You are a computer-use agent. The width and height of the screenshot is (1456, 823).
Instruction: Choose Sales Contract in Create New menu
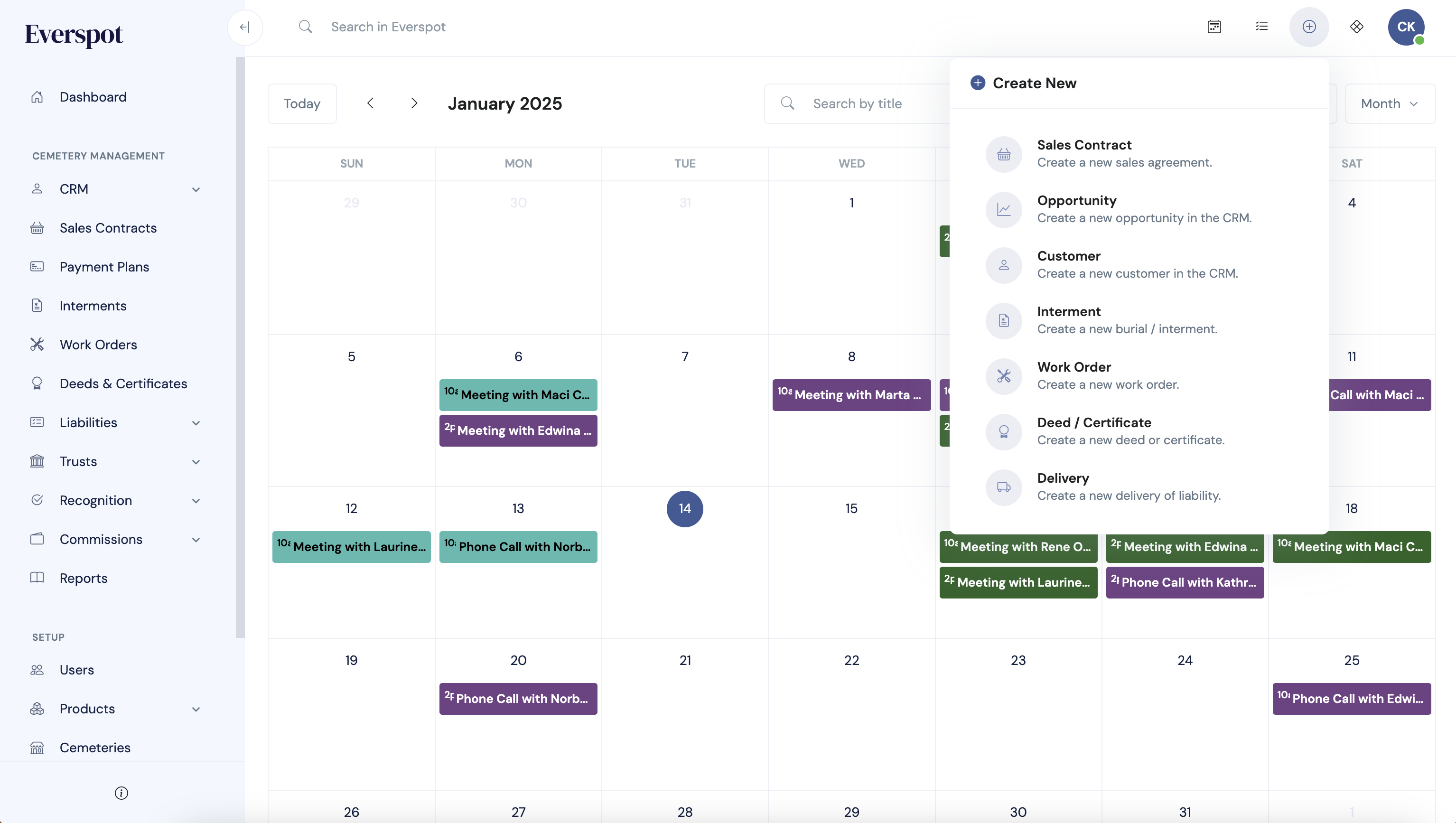click(x=1139, y=154)
